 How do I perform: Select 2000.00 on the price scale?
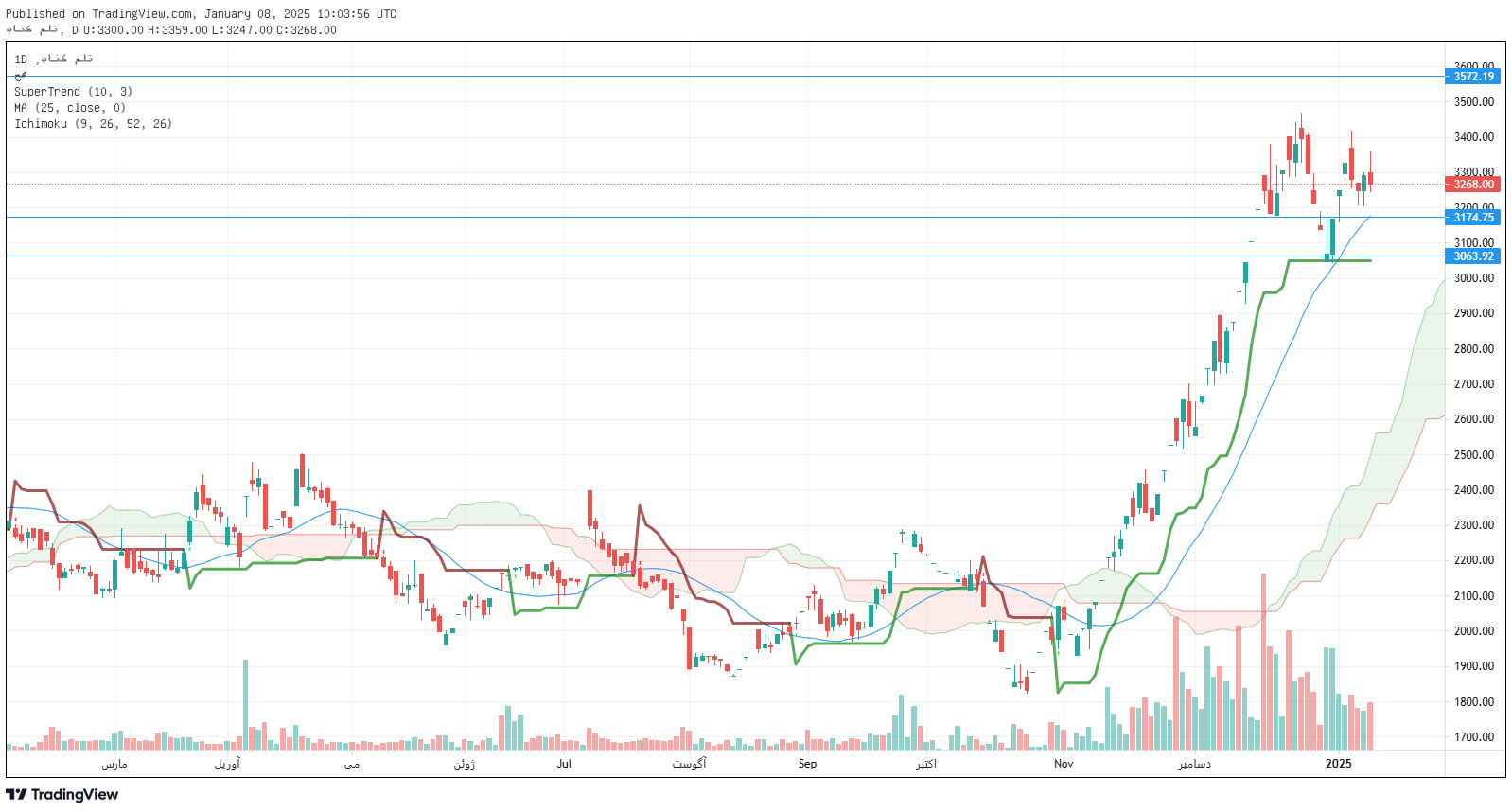(x=1474, y=631)
